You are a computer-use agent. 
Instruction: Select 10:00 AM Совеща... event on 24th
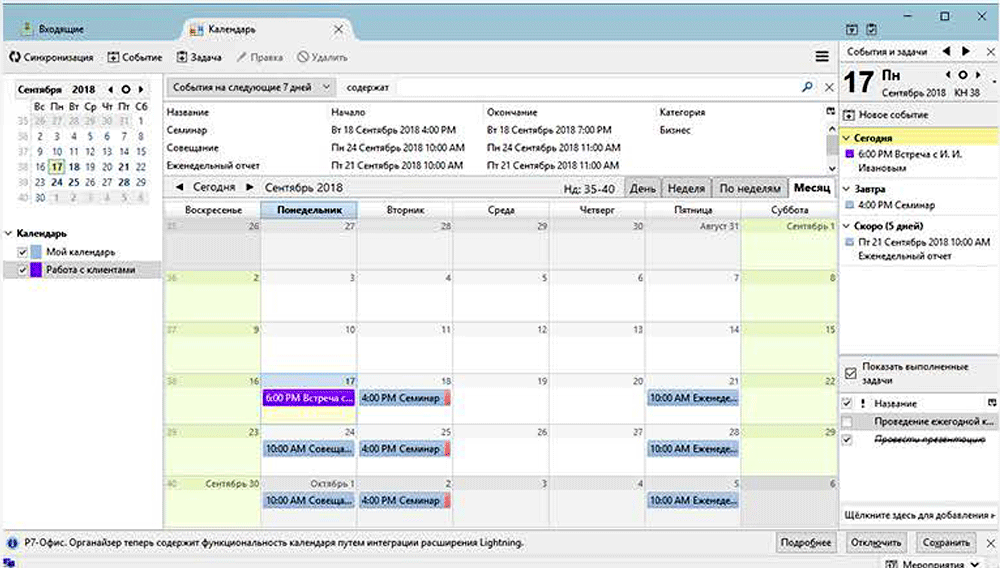point(309,449)
